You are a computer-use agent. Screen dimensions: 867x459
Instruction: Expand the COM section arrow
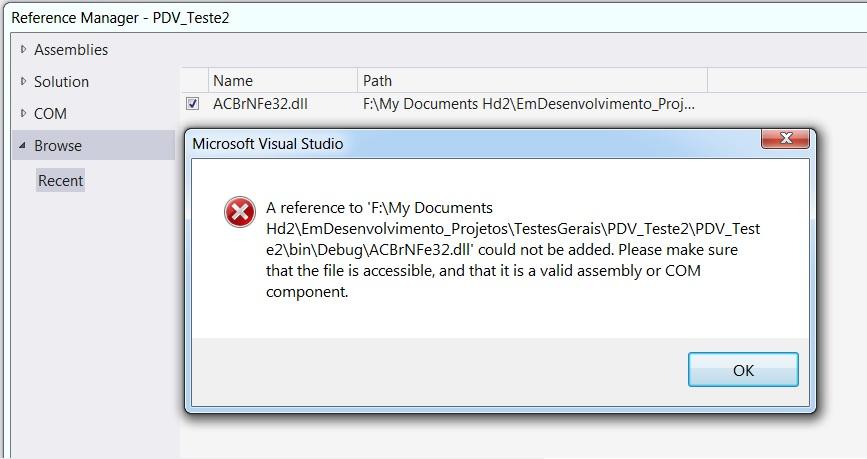click(23, 113)
